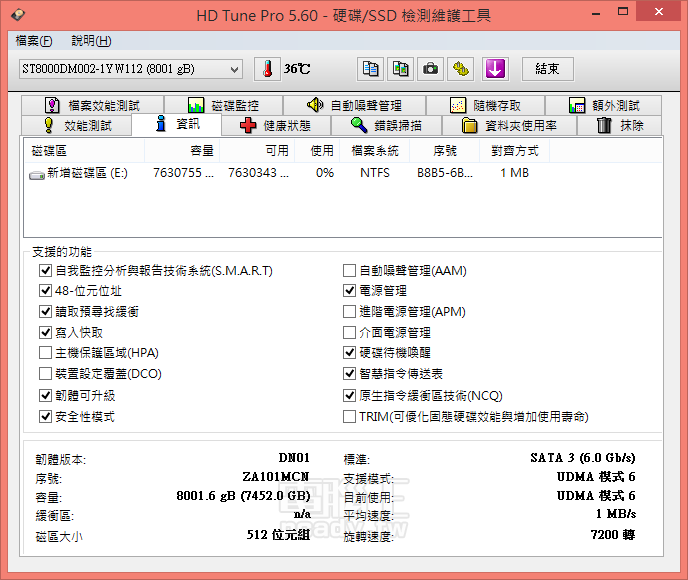Click the 磁碟區 column header
The image size is (688, 580).
tap(84, 151)
